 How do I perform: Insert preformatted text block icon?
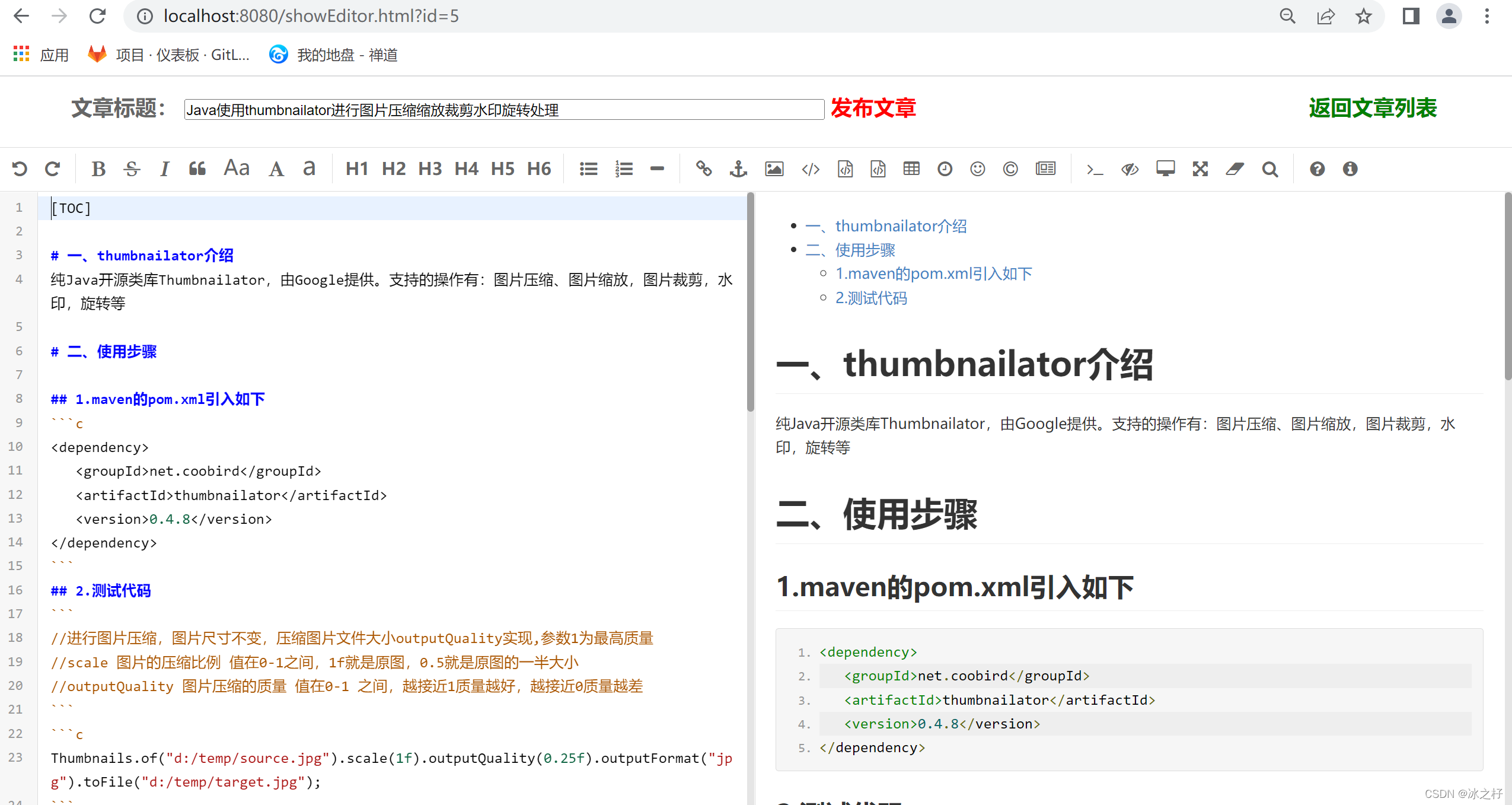pyautogui.click(x=845, y=169)
